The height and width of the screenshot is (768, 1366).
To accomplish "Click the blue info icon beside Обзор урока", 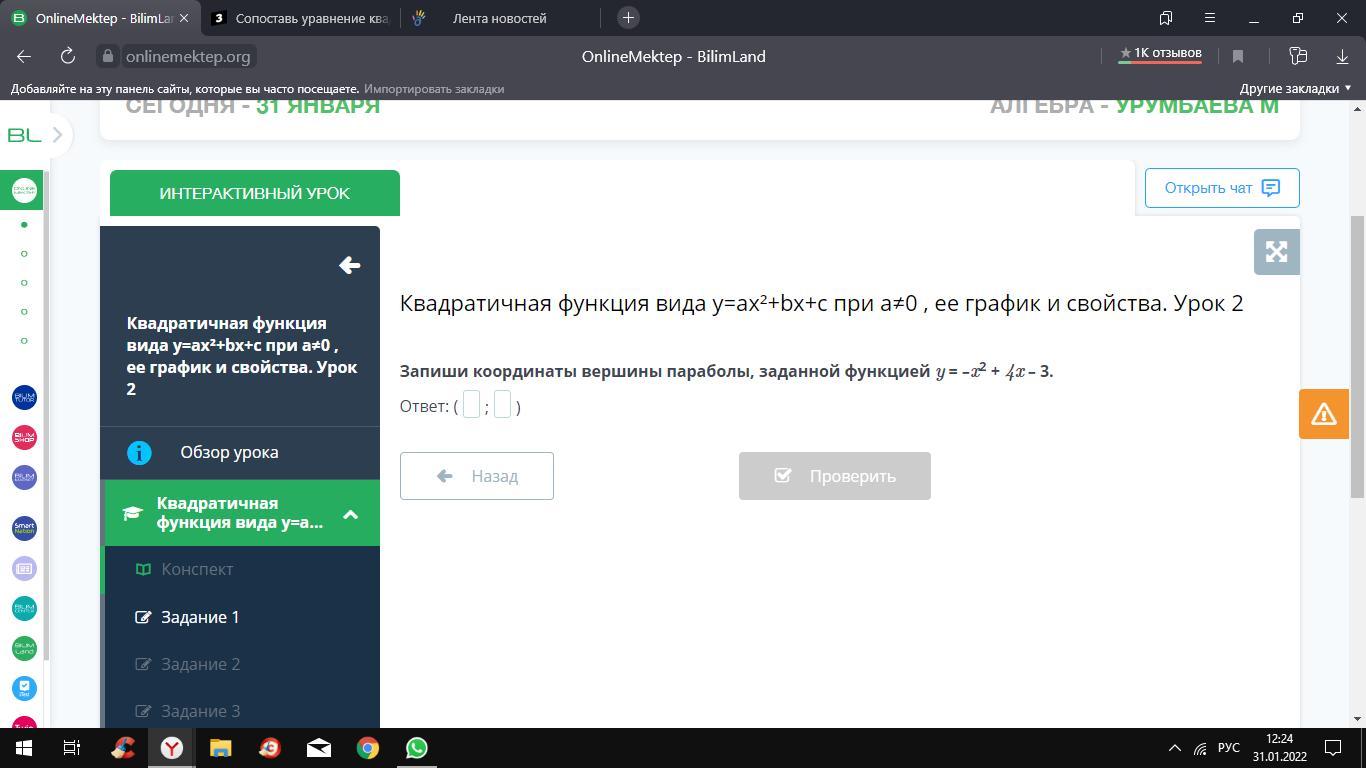I will tap(139, 453).
